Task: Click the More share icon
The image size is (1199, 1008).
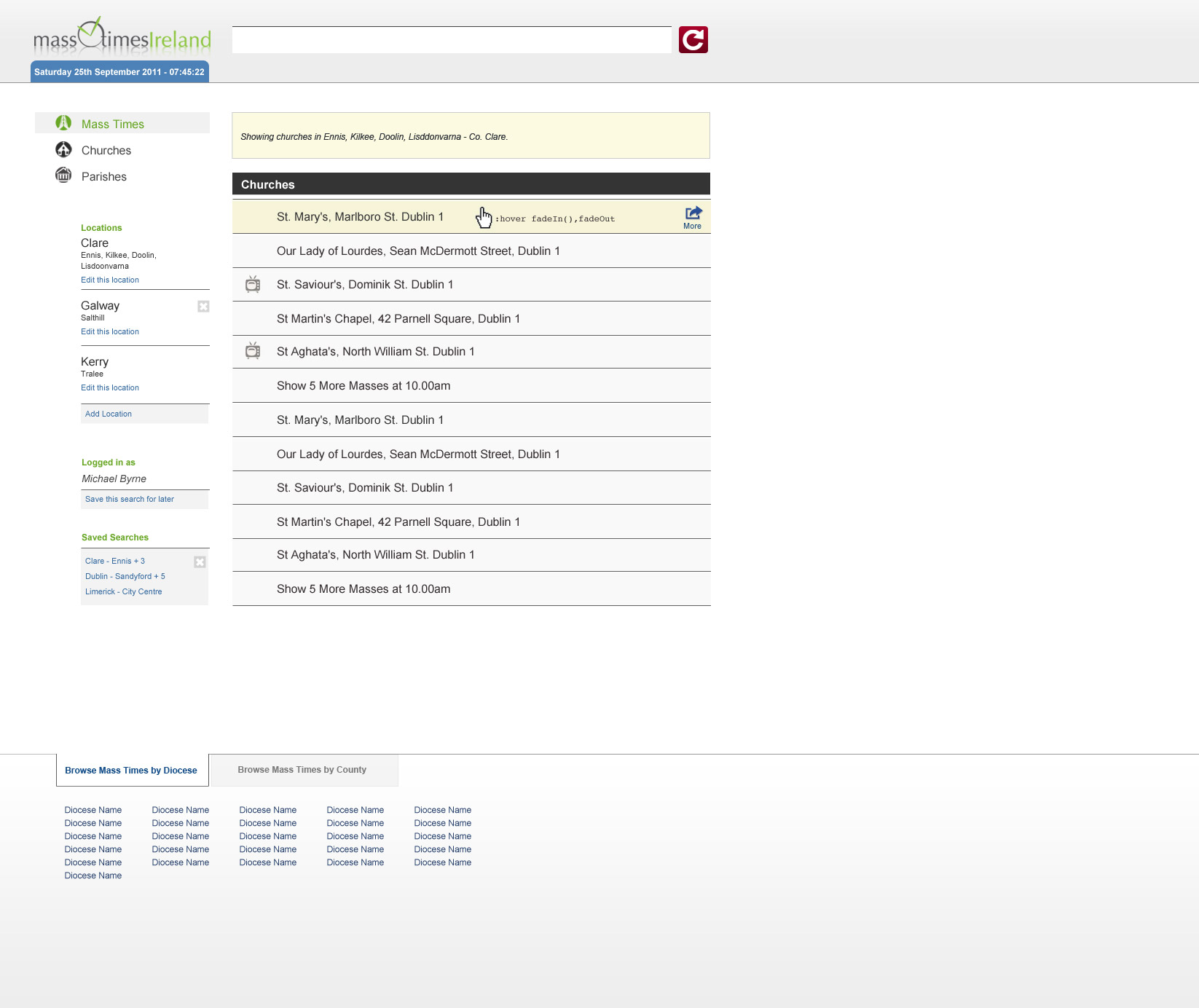Action: 693,213
